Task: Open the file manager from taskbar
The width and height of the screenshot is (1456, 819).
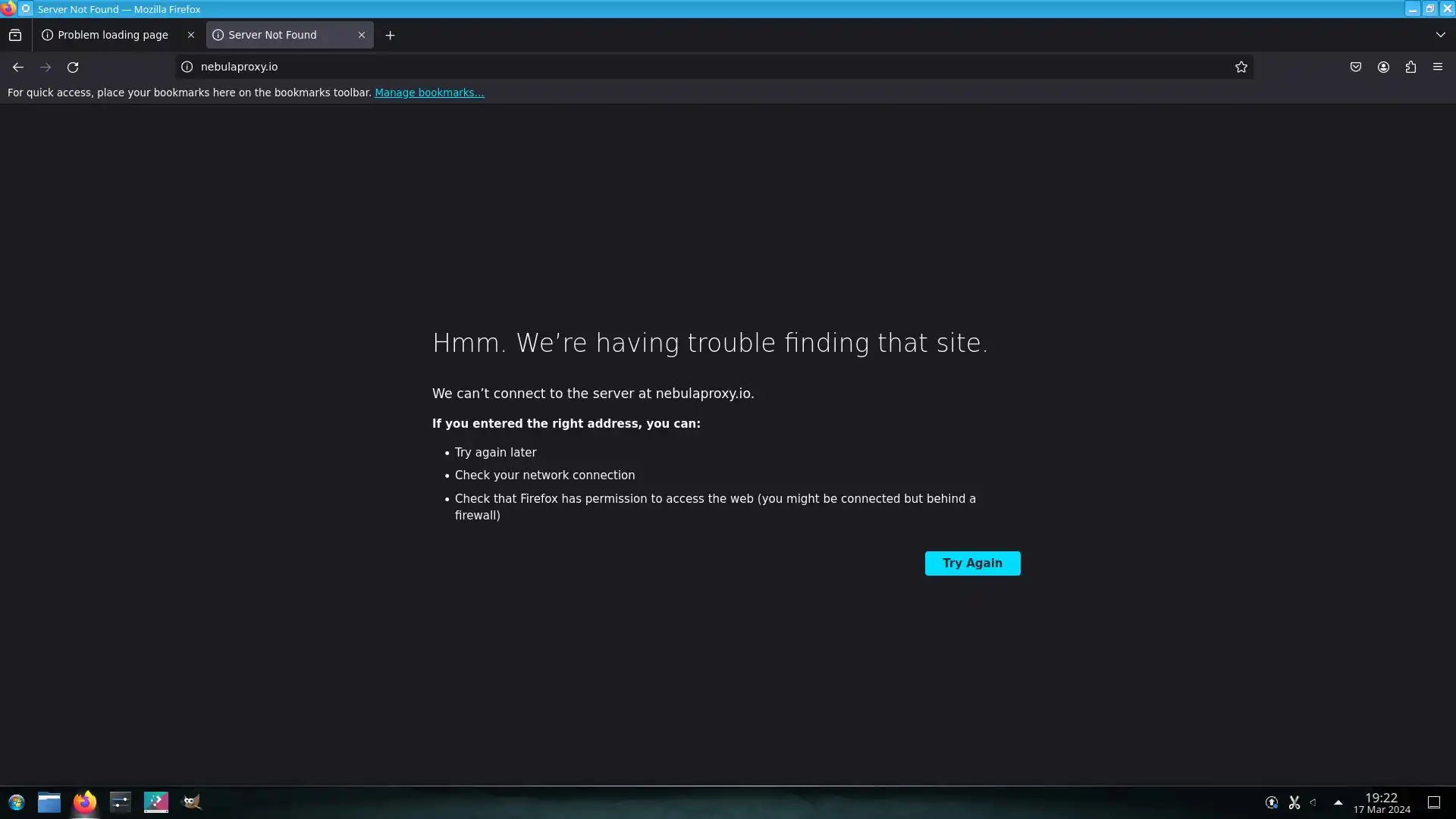Action: [x=49, y=802]
